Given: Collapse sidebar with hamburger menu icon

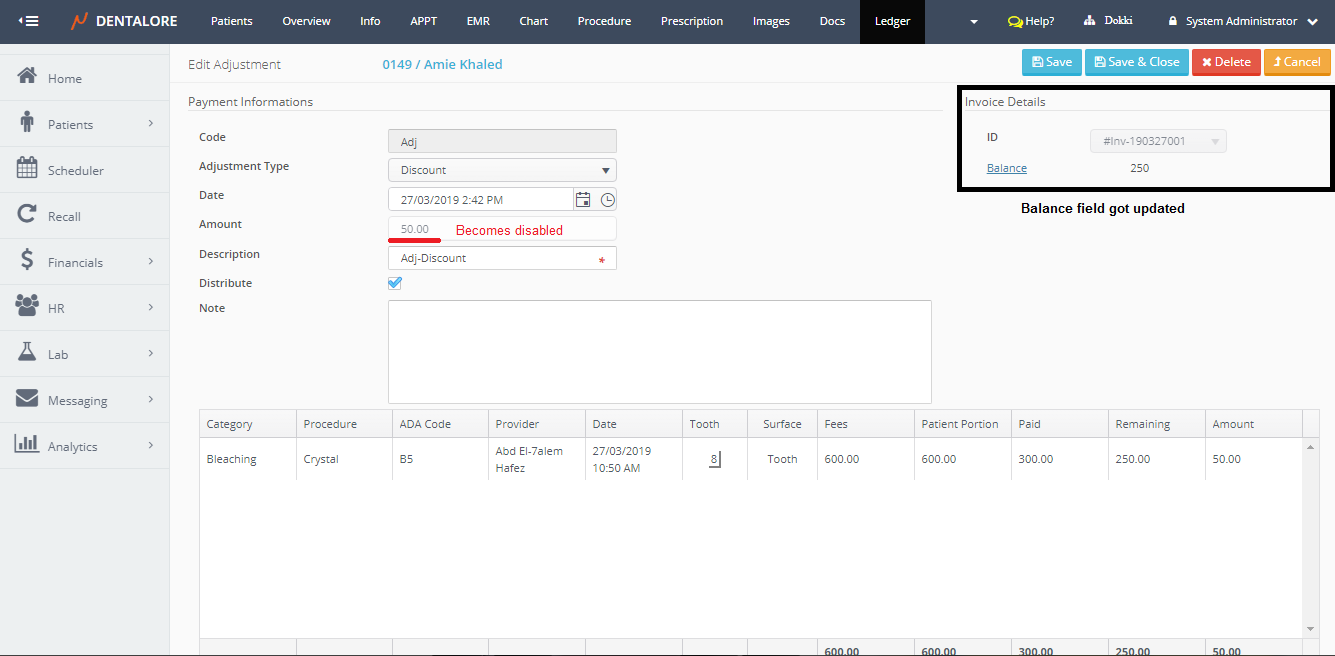Looking at the screenshot, I should [29, 21].
